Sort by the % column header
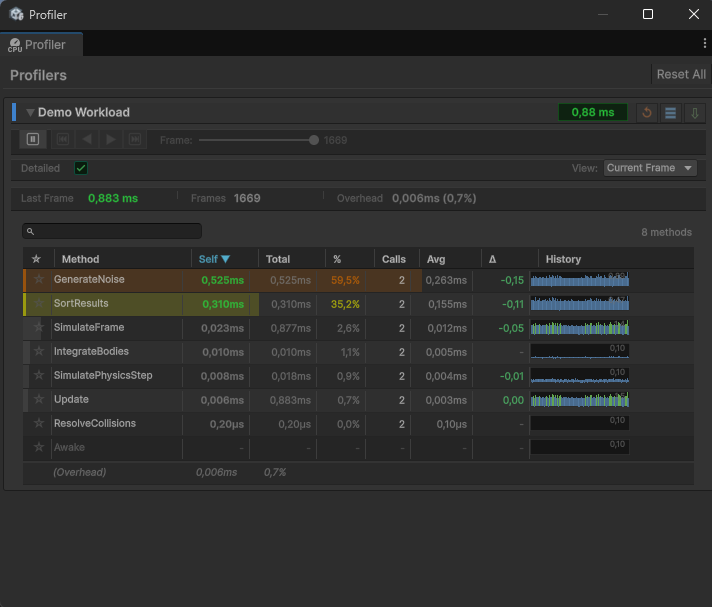Image resolution: width=712 pixels, height=607 pixels. 337,259
